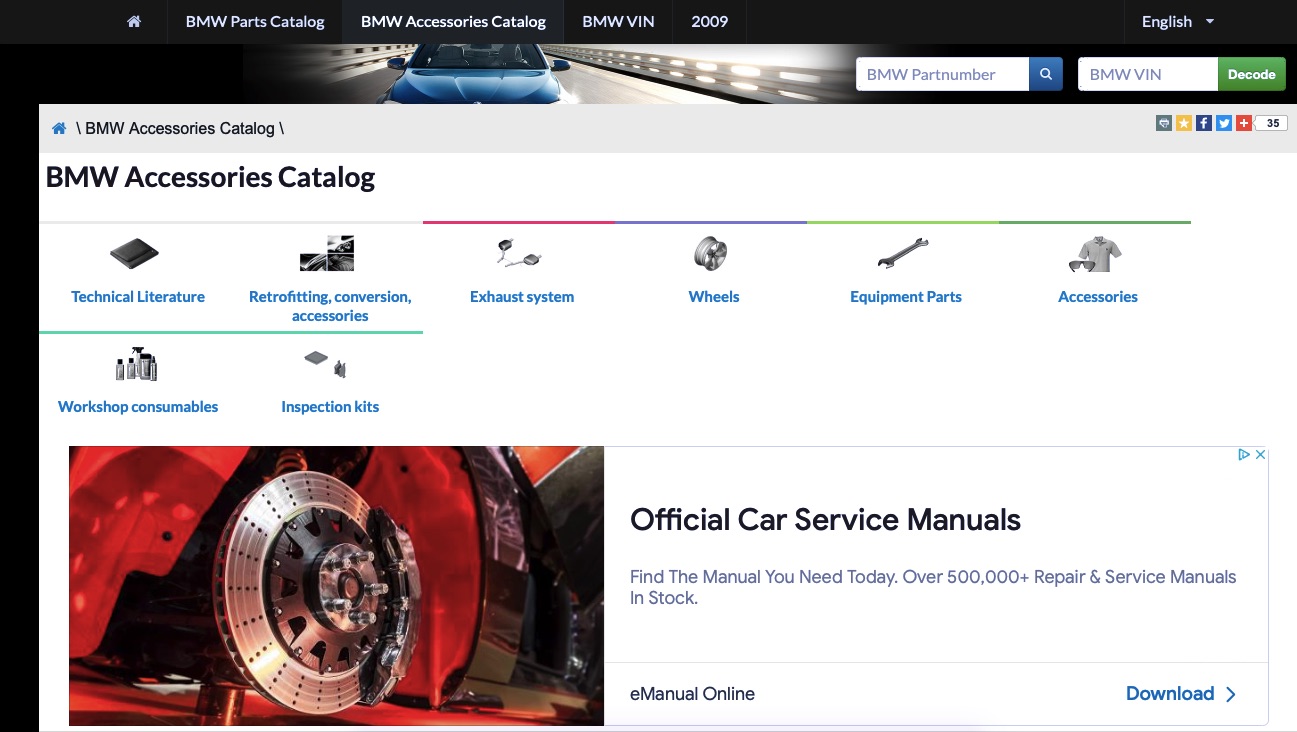1297x732 pixels.
Task: Click the Equipment Parts wrench icon
Action: coord(903,254)
